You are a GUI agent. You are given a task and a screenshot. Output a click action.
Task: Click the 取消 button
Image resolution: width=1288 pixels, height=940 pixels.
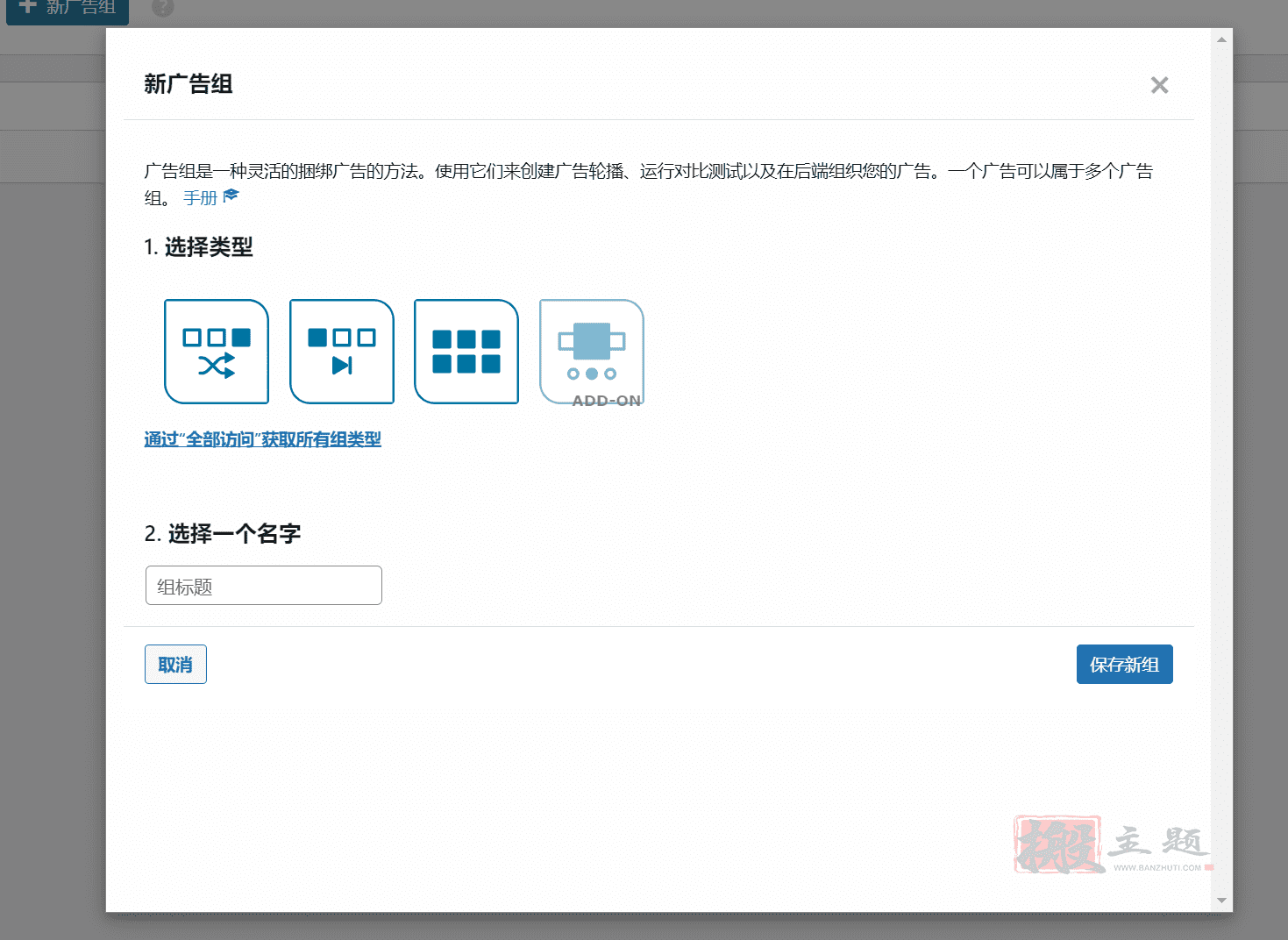pos(175,665)
